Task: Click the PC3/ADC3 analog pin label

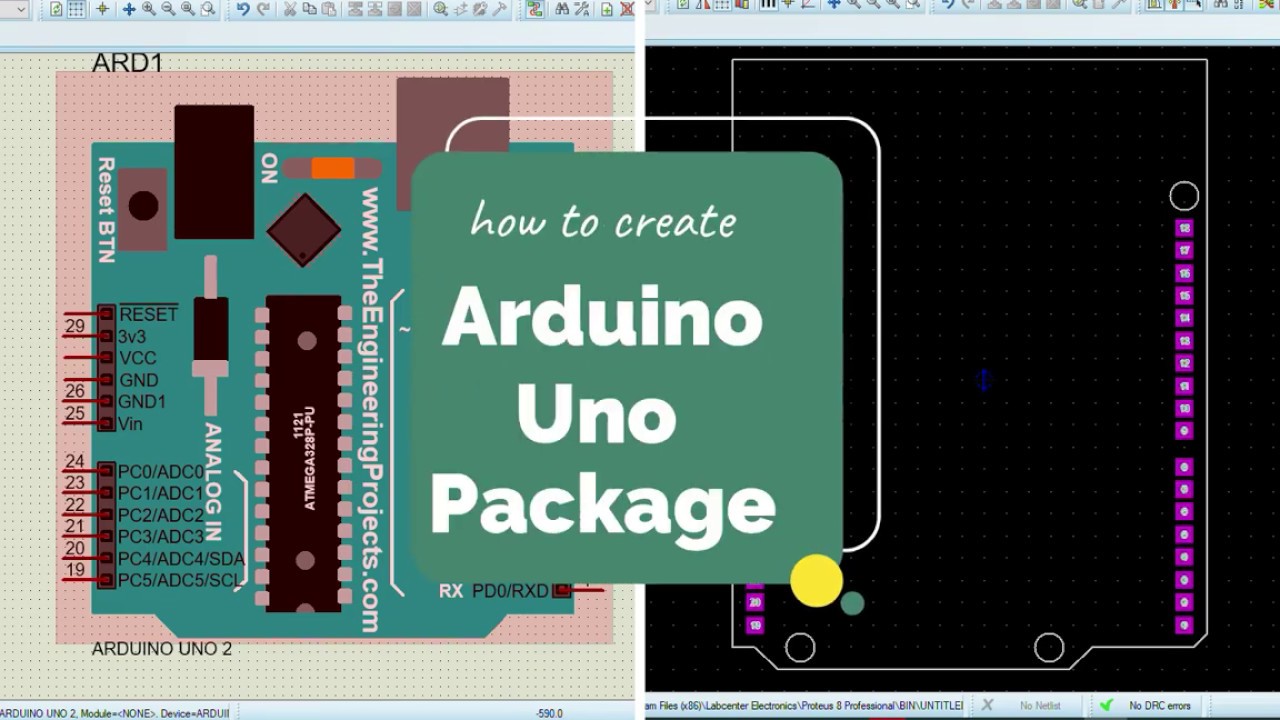Action: 161,537
